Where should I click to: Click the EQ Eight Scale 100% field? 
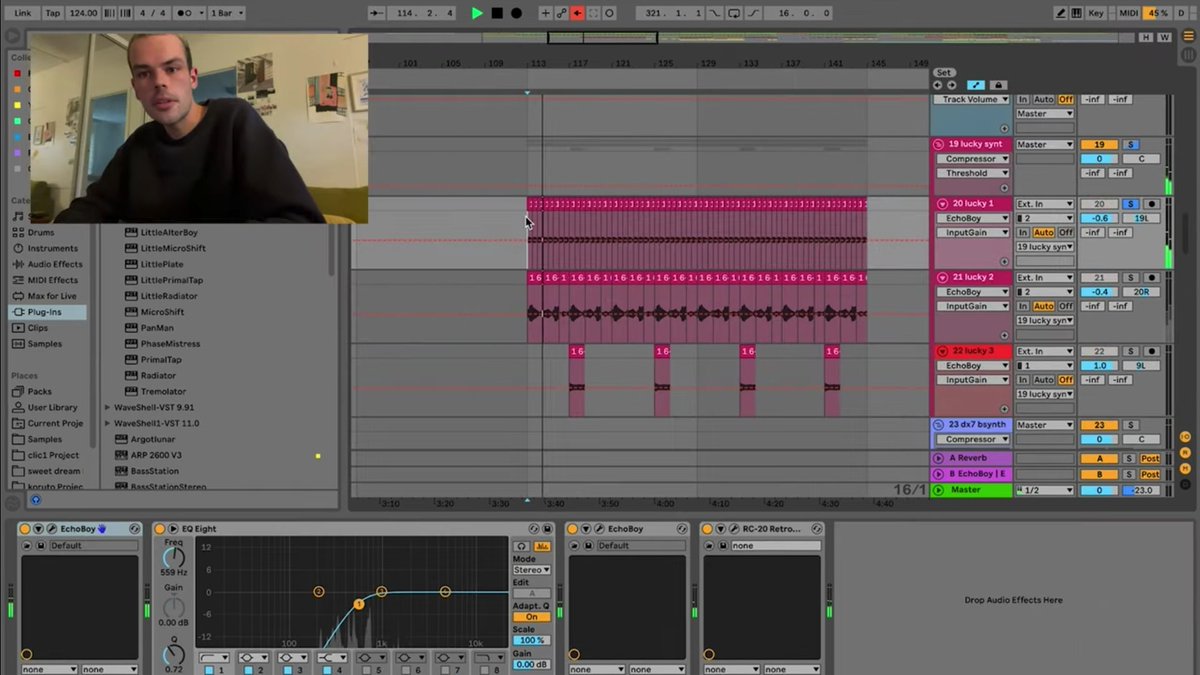coord(531,640)
